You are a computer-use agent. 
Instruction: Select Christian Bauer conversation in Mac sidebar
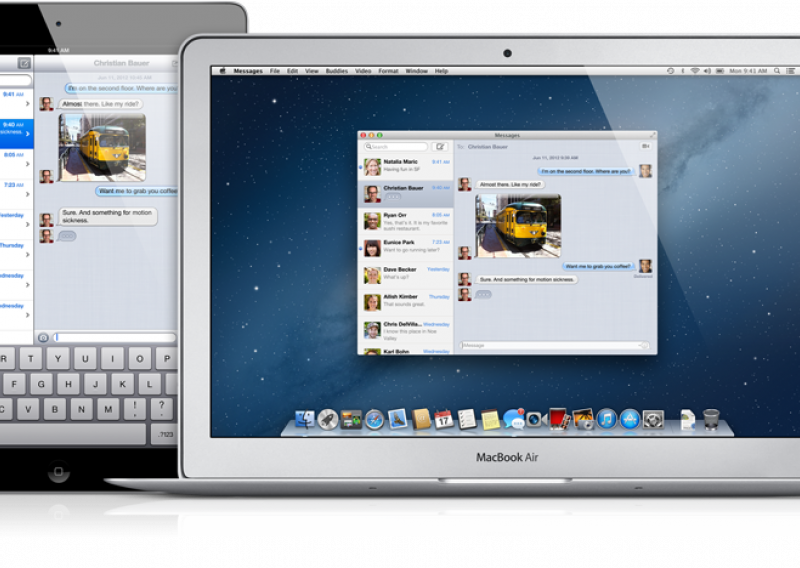pos(406,193)
